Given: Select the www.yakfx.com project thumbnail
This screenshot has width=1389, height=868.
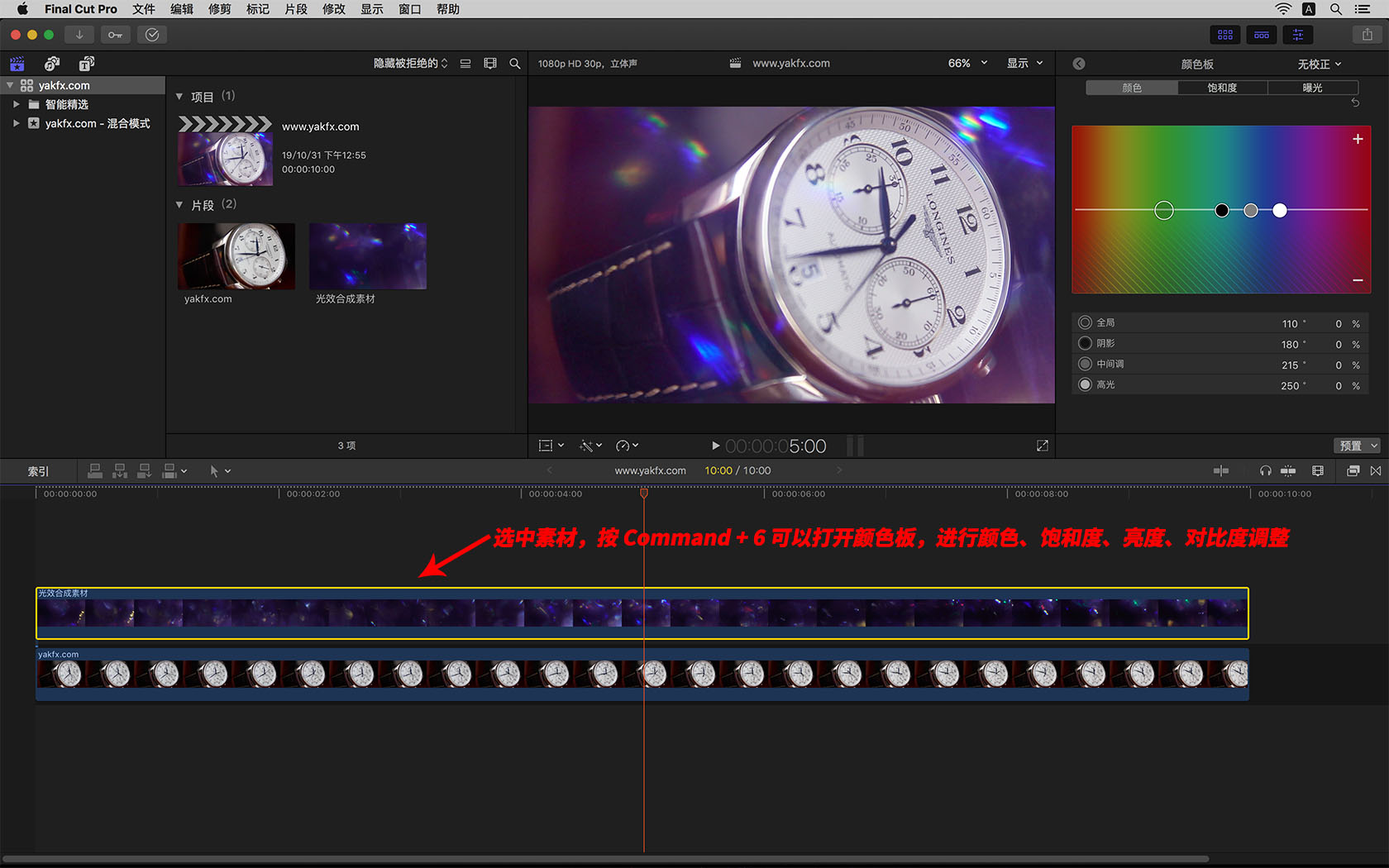Looking at the screenshot, I should [225, 150].
